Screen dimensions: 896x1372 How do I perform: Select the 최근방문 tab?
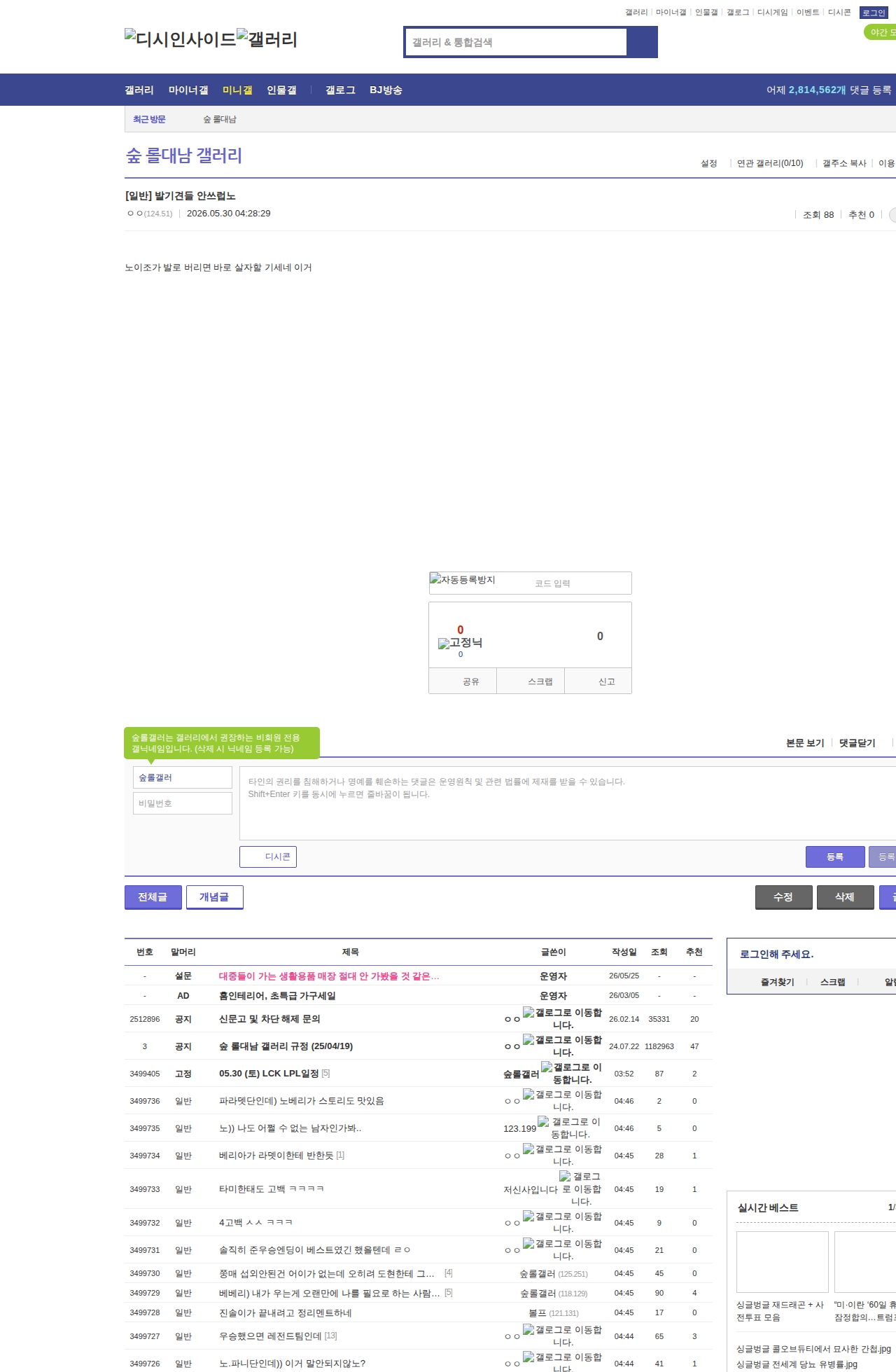pyautogui.click(x=149, y=119)
